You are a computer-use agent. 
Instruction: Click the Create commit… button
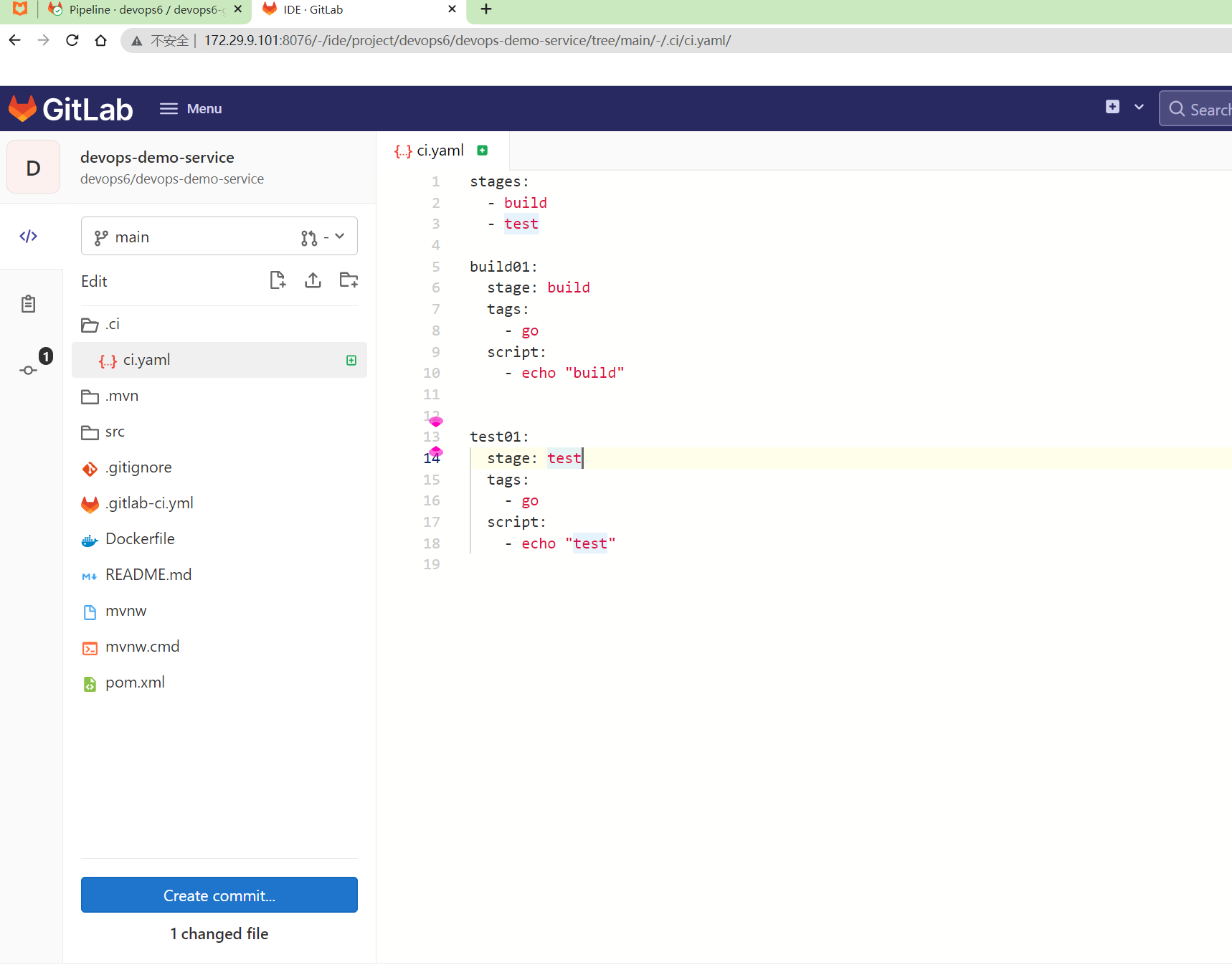tap(219, 895)
